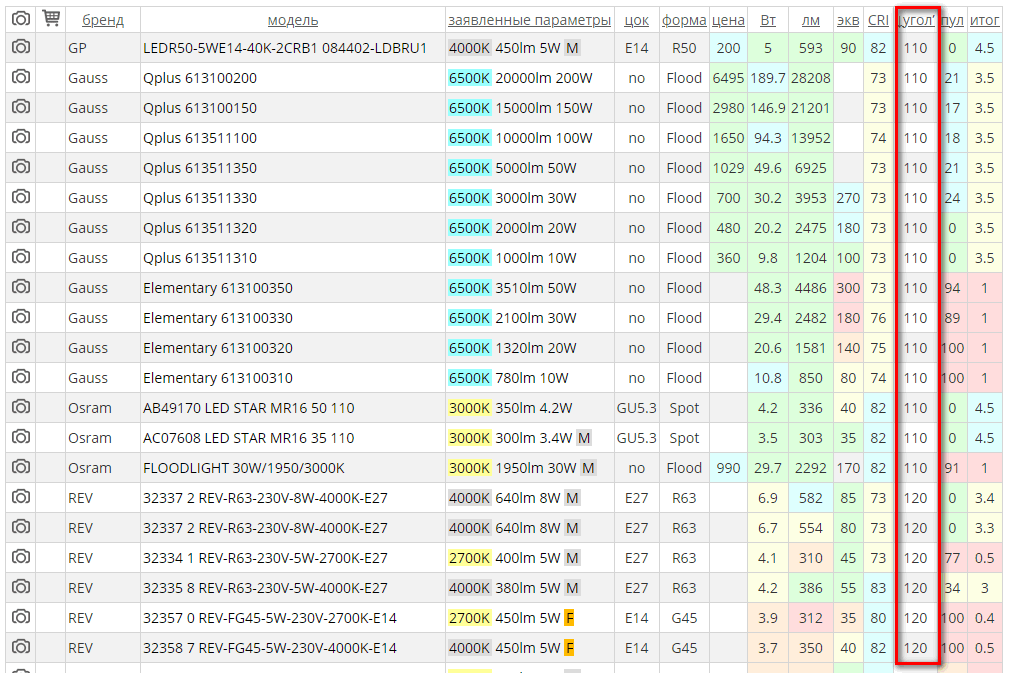1009x673 pixels.
Task: Select model FLOODLIGHT 30W/1950/3000K
Action: pyautogui.click(x=244, y=468)
